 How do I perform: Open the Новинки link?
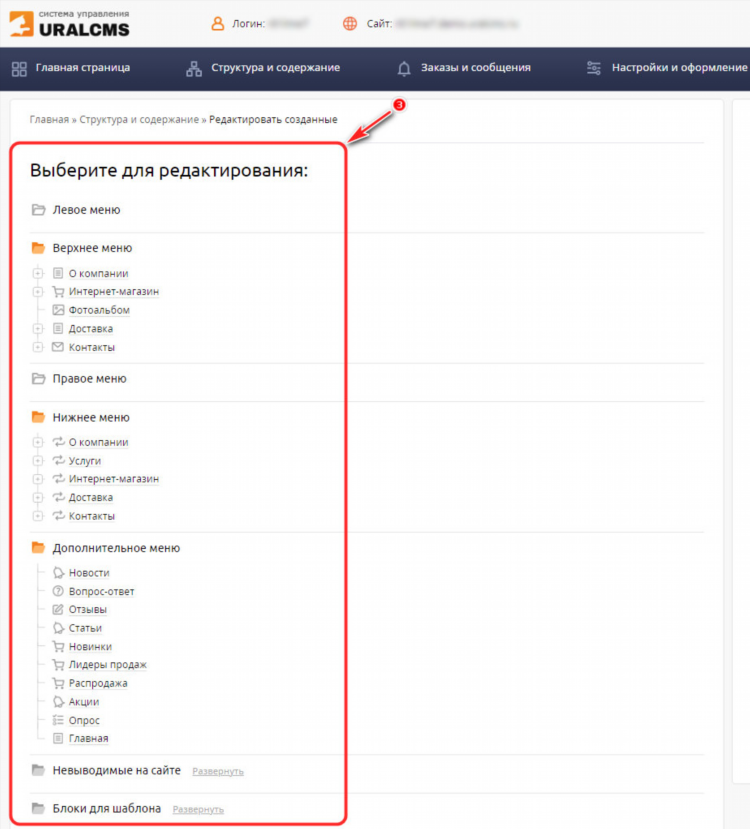pos(90,647)
